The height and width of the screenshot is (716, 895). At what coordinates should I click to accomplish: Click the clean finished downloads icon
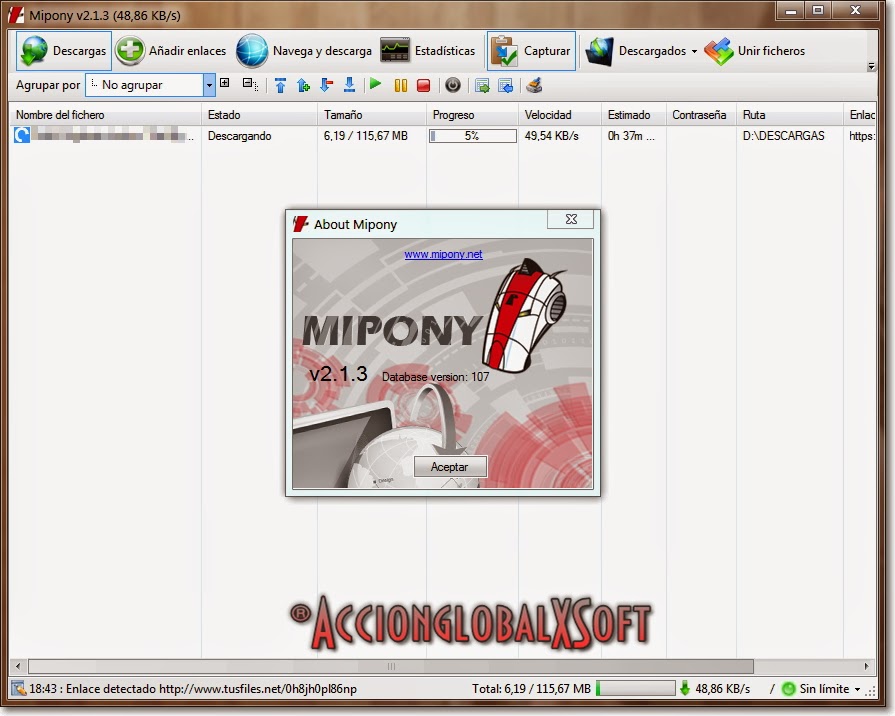coord(534,86)
